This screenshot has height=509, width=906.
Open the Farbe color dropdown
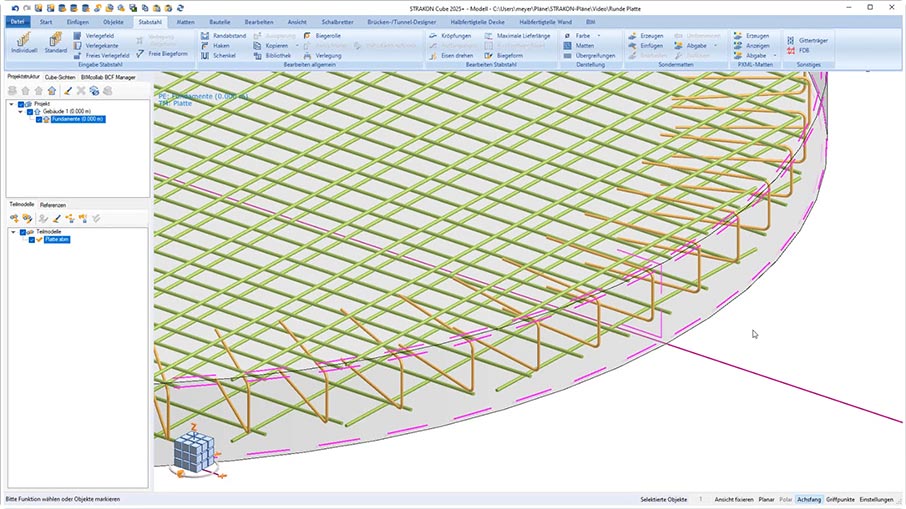click(x=598, y=35)
